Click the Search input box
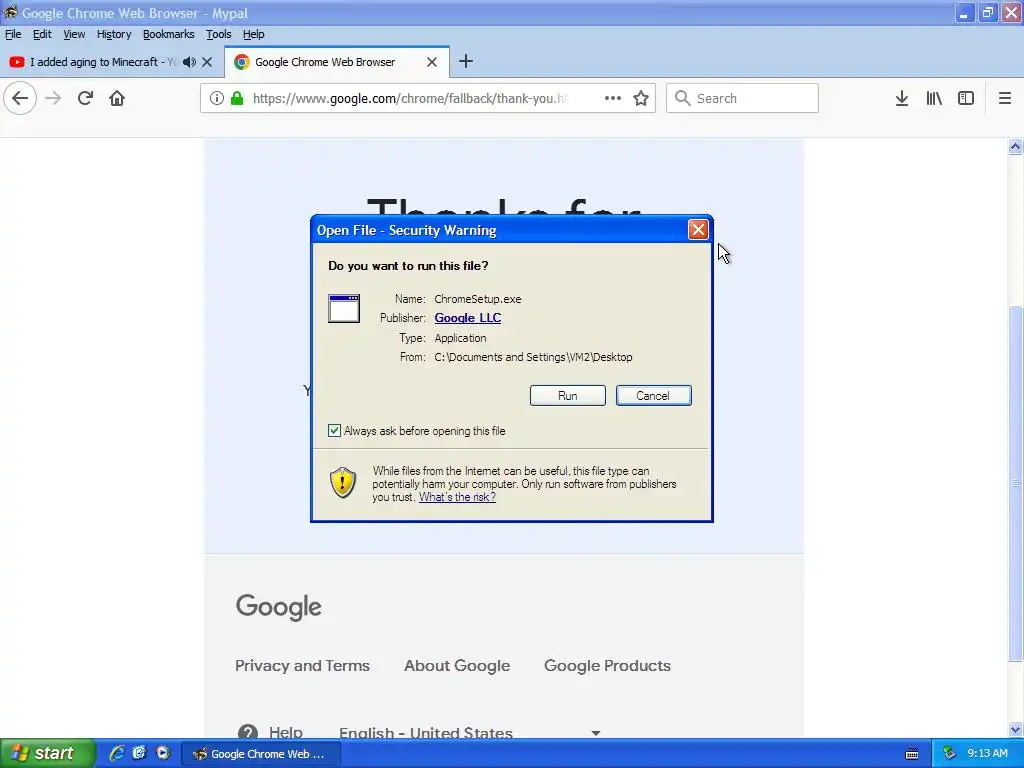 tap(742, 98)
